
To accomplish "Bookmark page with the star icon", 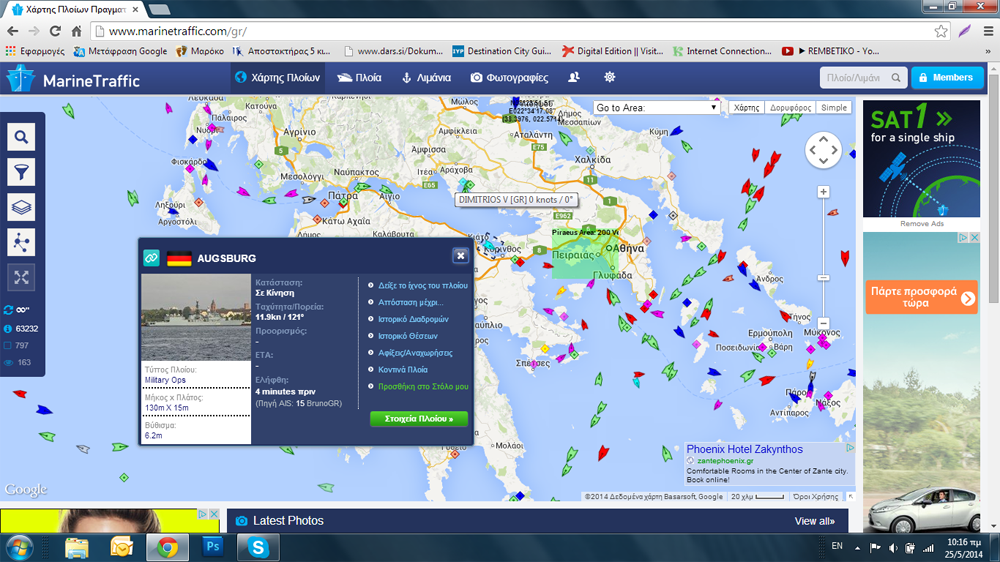I will (941, 31).
